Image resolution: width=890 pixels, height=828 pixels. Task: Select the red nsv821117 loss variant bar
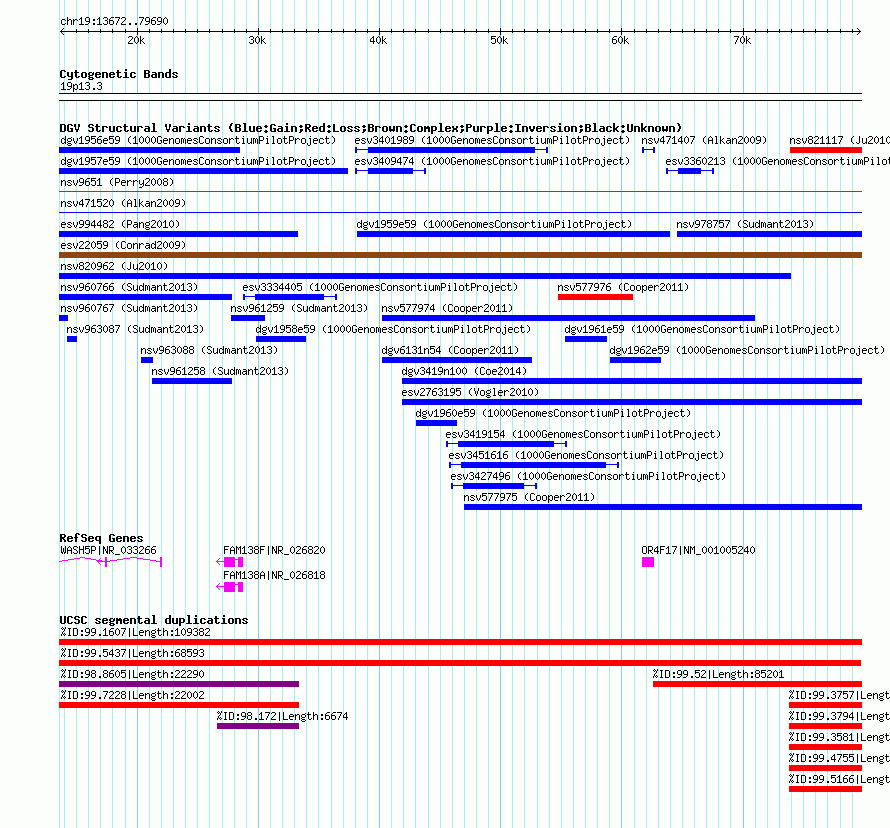coord(826,150)
